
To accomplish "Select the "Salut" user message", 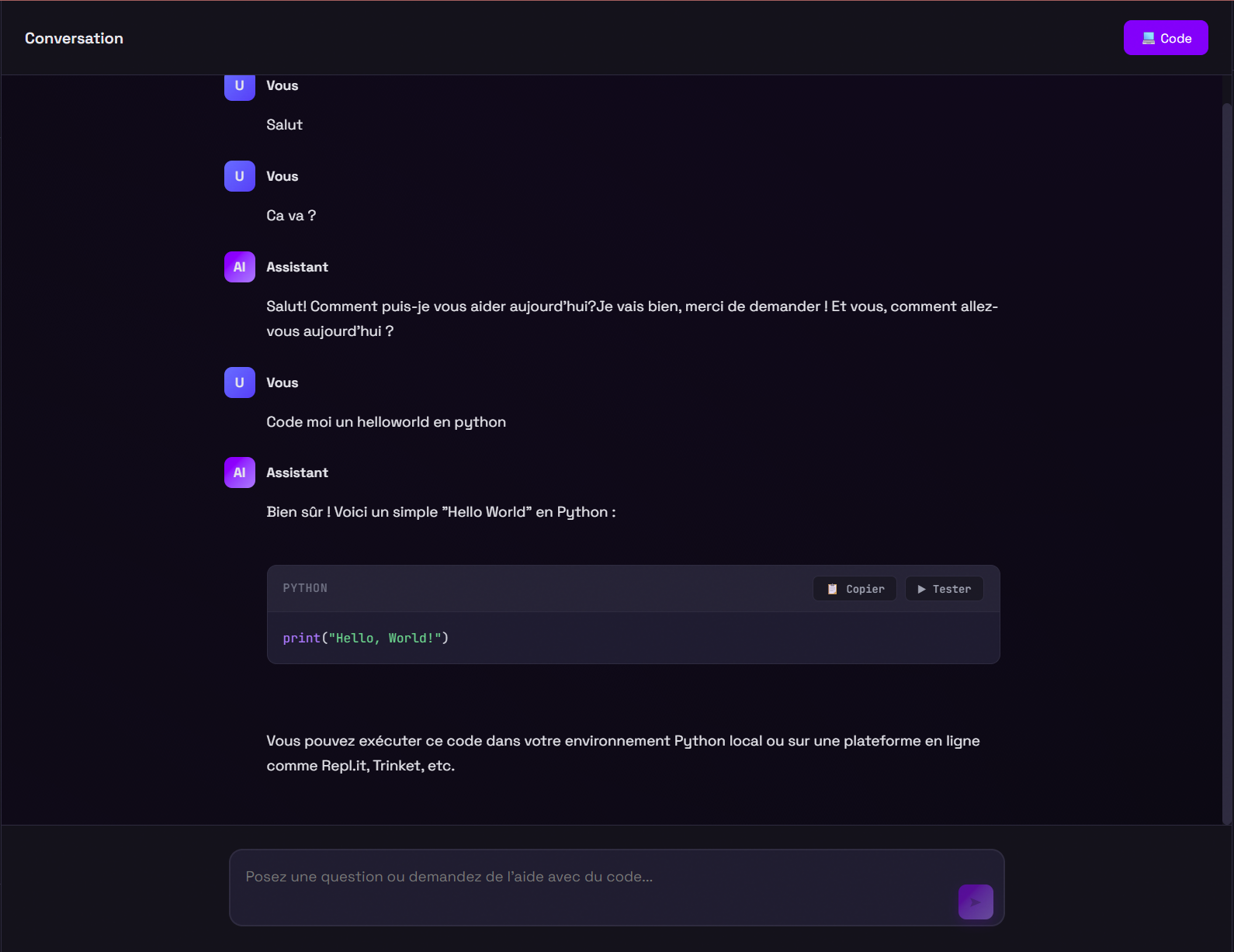I will [x=284, y=125].
